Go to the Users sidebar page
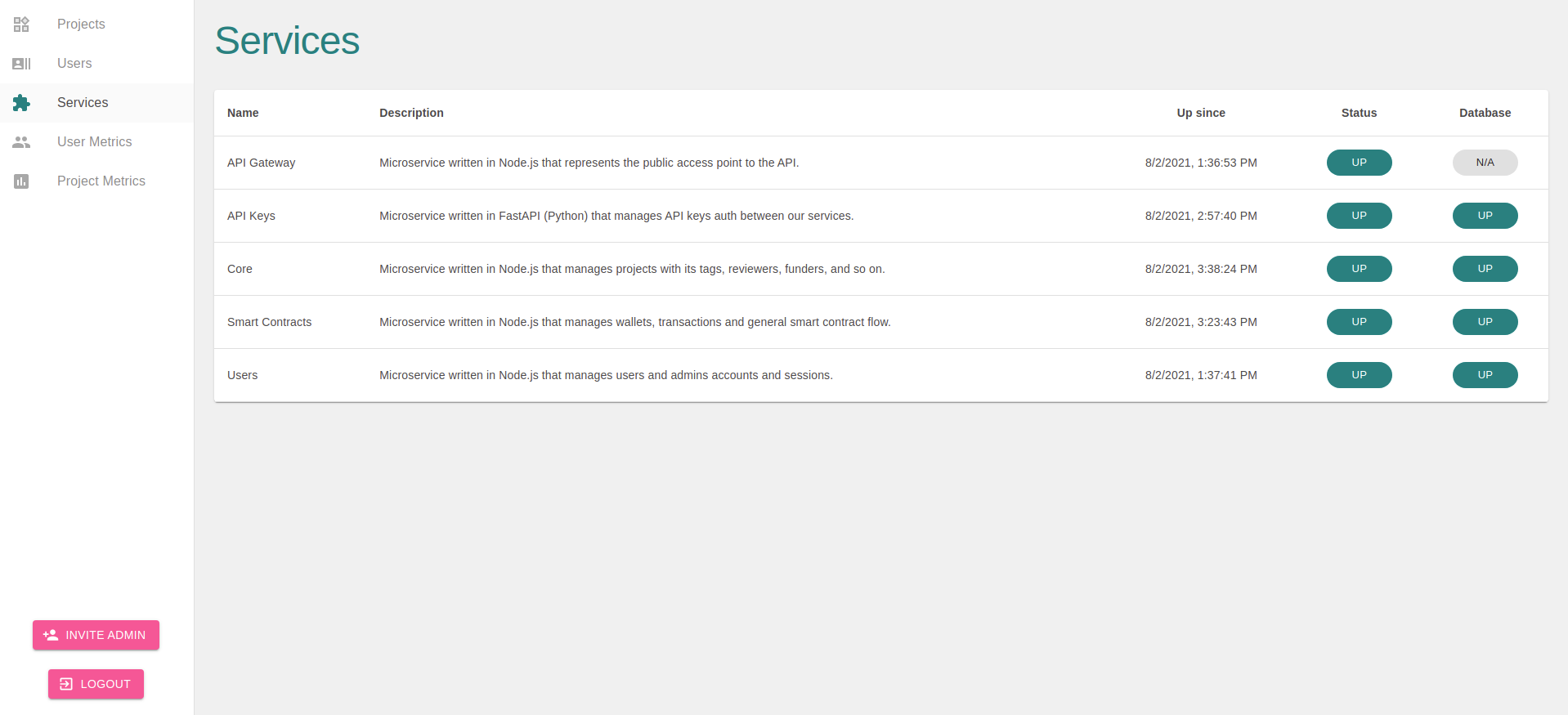 (96, 64)
